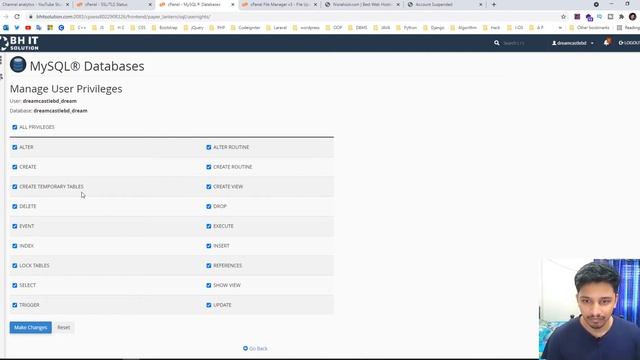This screenshot has height=360, width=640.
Task: Click the Reset button
Action: [64, 327]
